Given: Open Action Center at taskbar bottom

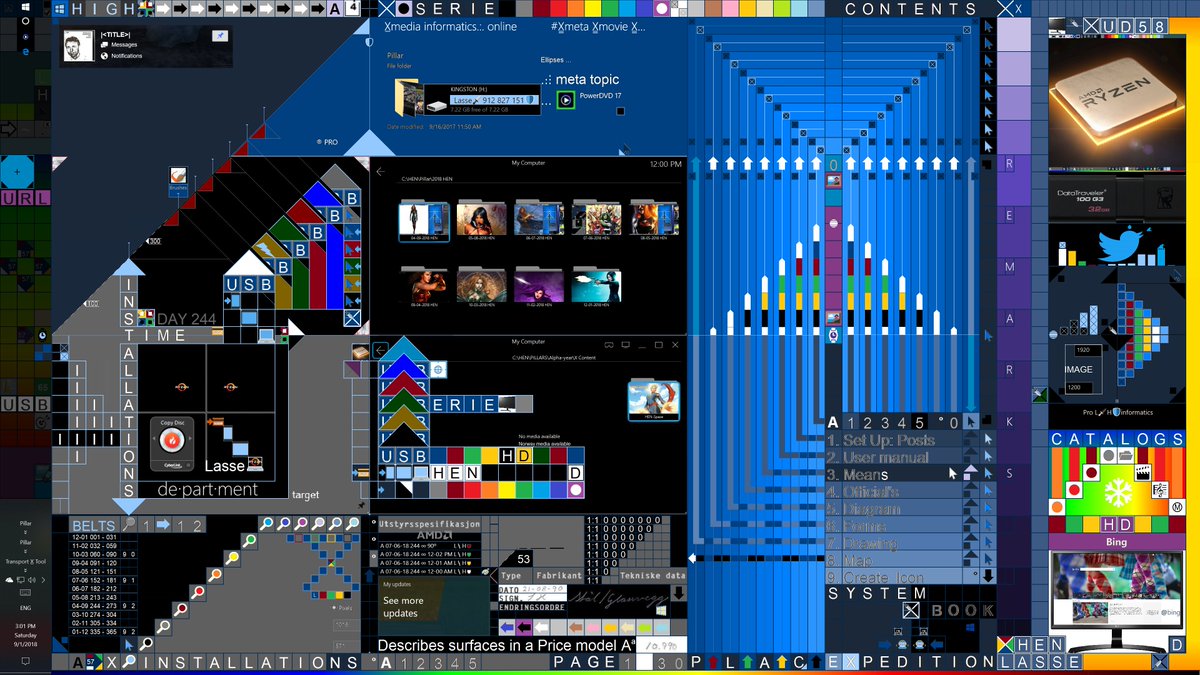Looking at the screenshot, I should (x=25, y=662).
